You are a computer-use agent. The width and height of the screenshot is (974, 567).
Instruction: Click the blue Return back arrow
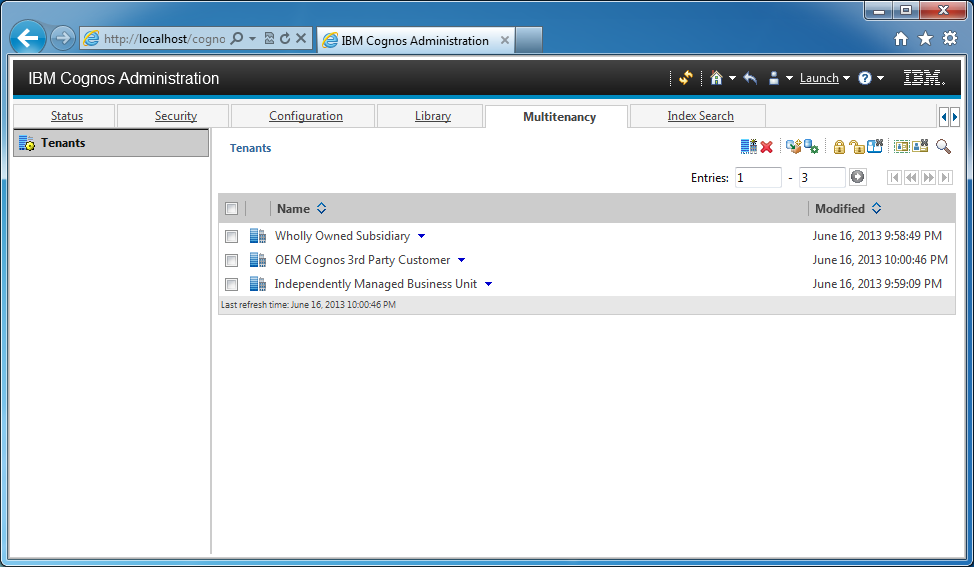point(750,78)
